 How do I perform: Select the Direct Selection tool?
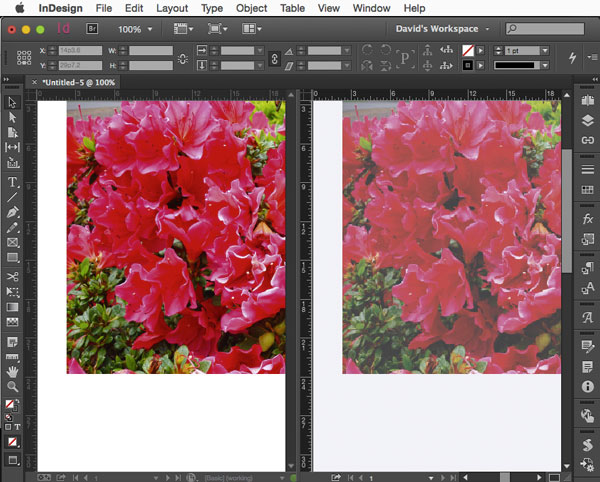(13, 117)
